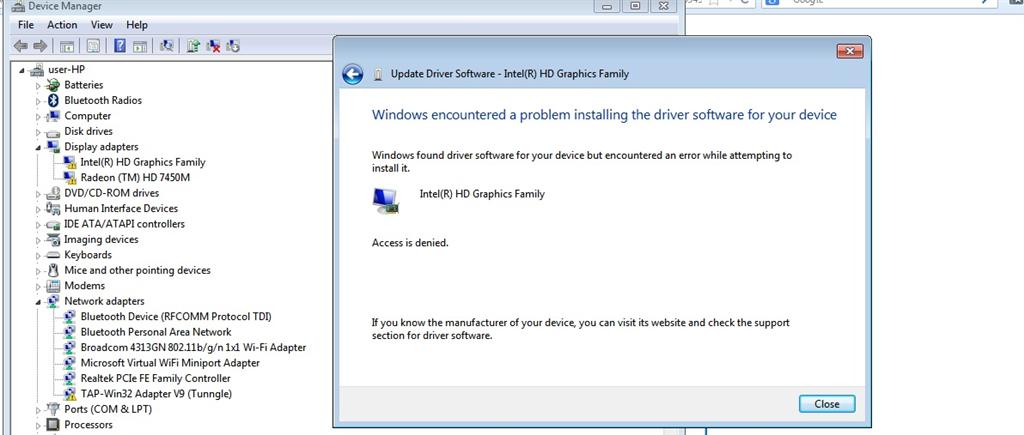Image resolution: width=1024 pixels, height=435 pixels.
Task: Expand the Human Interface Devices node arrow
Action: (x=39, y=209)
